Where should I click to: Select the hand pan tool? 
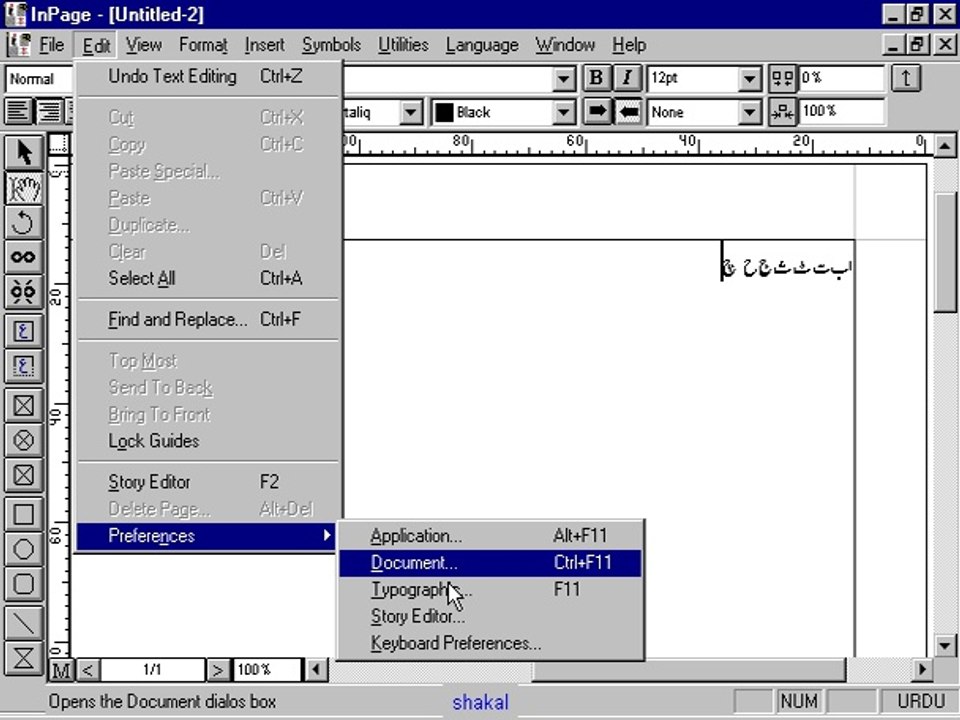click(x=24, y=187)
